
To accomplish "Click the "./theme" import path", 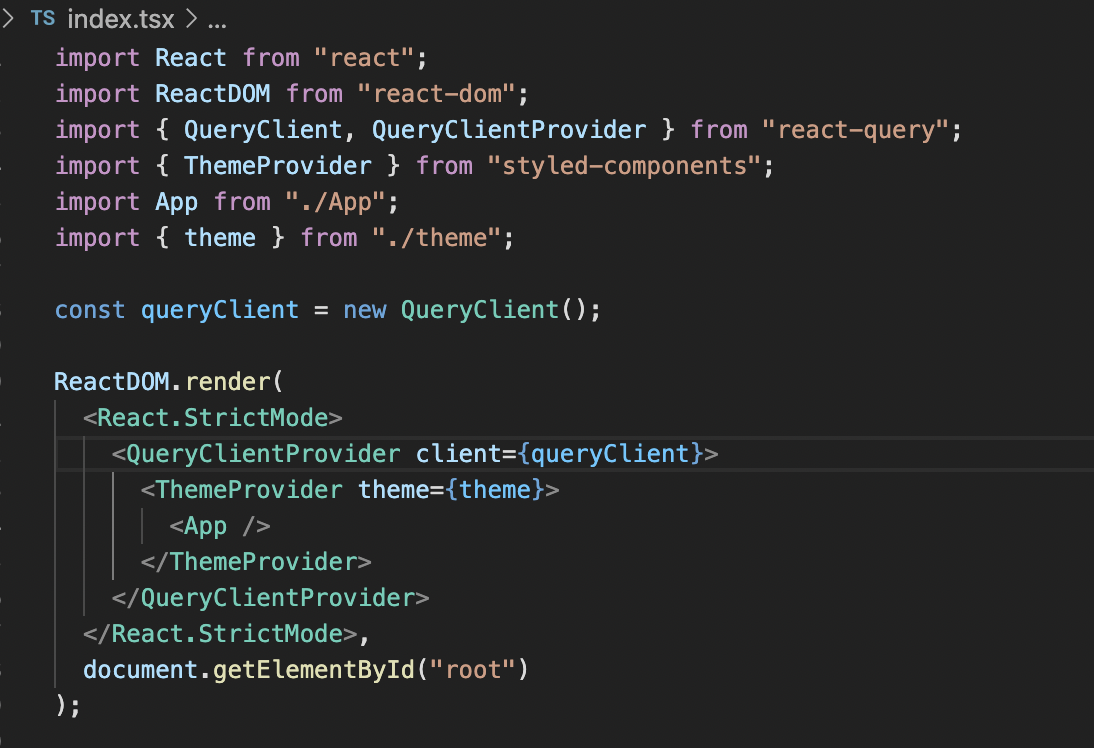I will click(437, 238).
